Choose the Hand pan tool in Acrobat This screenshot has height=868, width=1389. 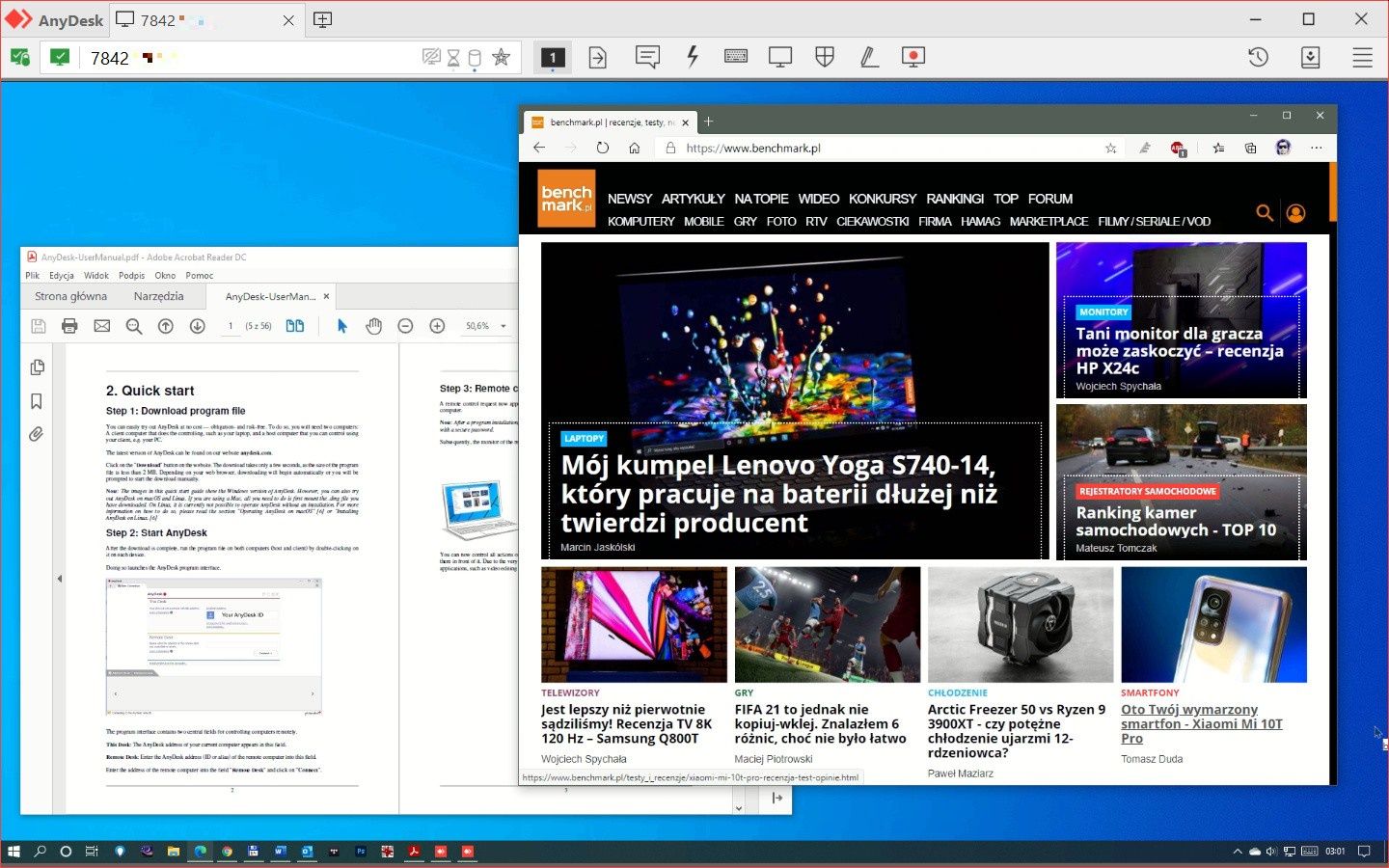374,326
